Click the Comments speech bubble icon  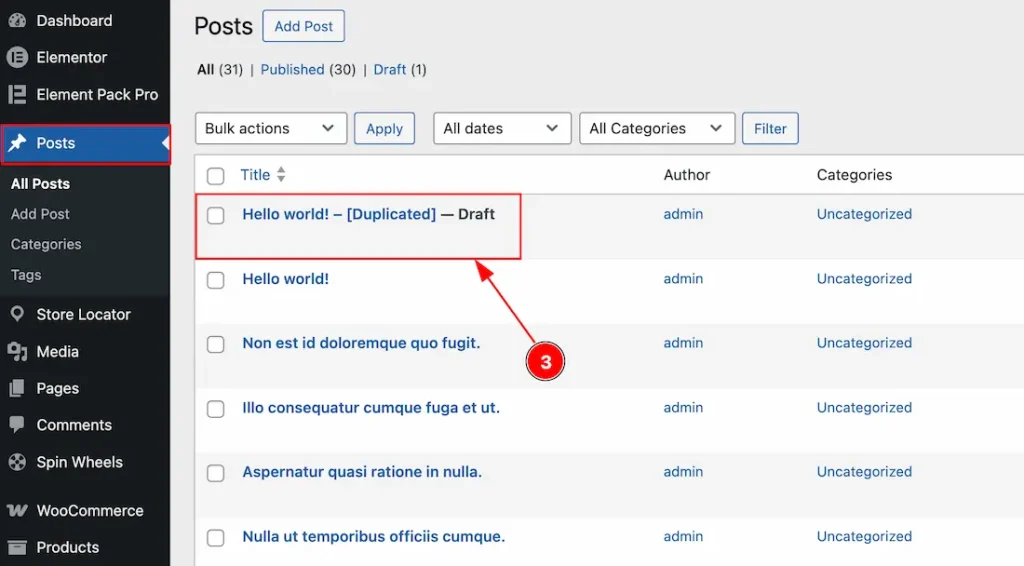(x=17, y=425)
